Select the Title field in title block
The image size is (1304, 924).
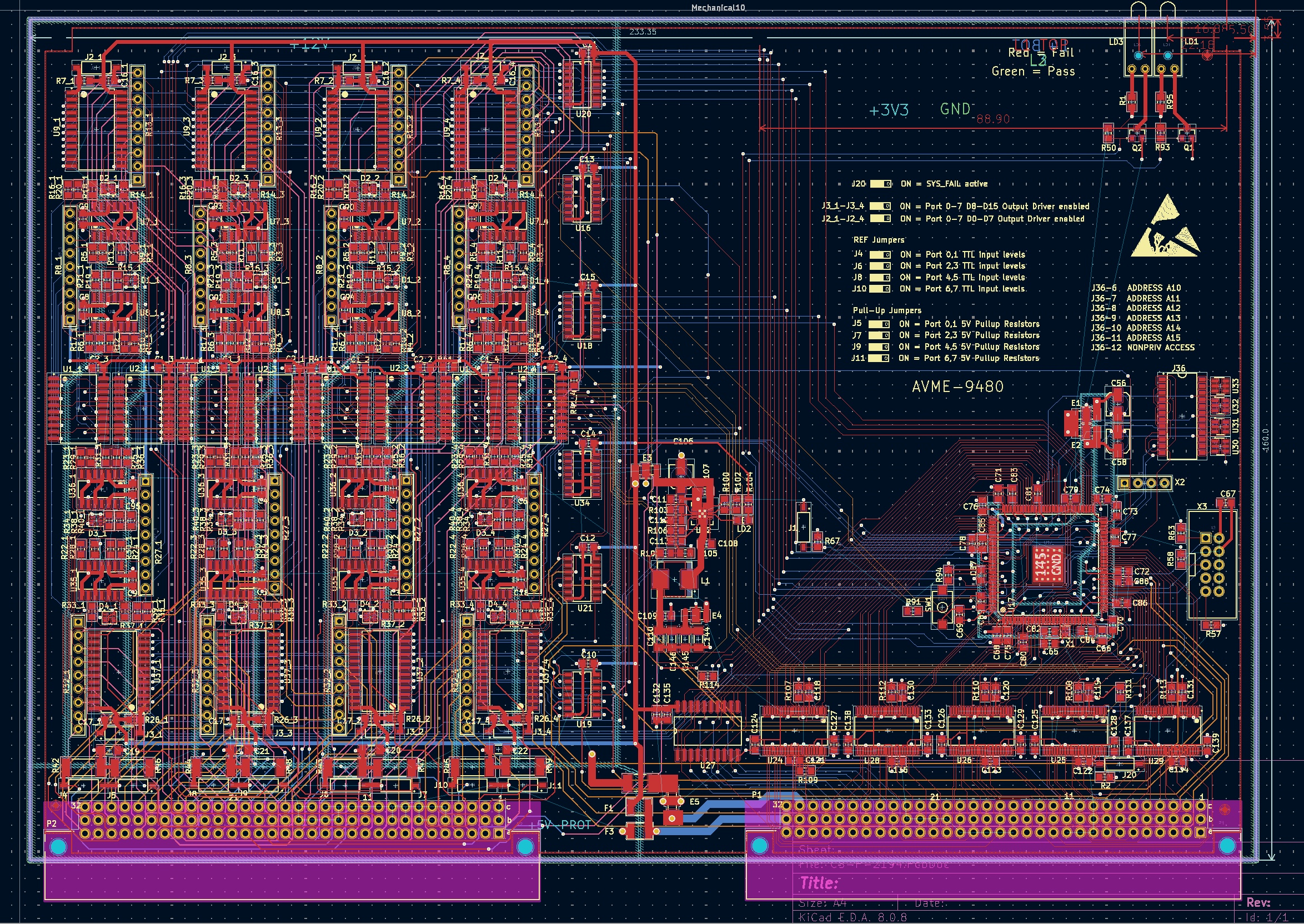tap(819, 883)
